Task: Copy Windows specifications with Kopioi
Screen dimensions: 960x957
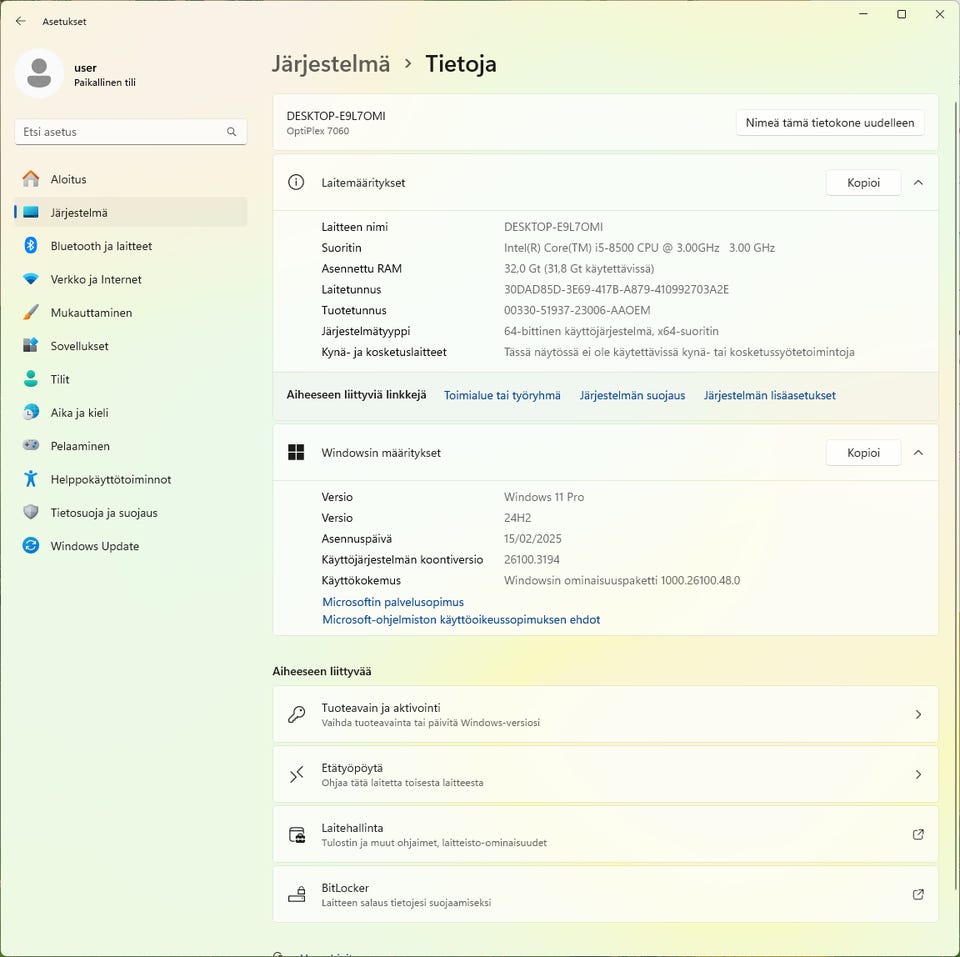Action: [x=863, y=452]
